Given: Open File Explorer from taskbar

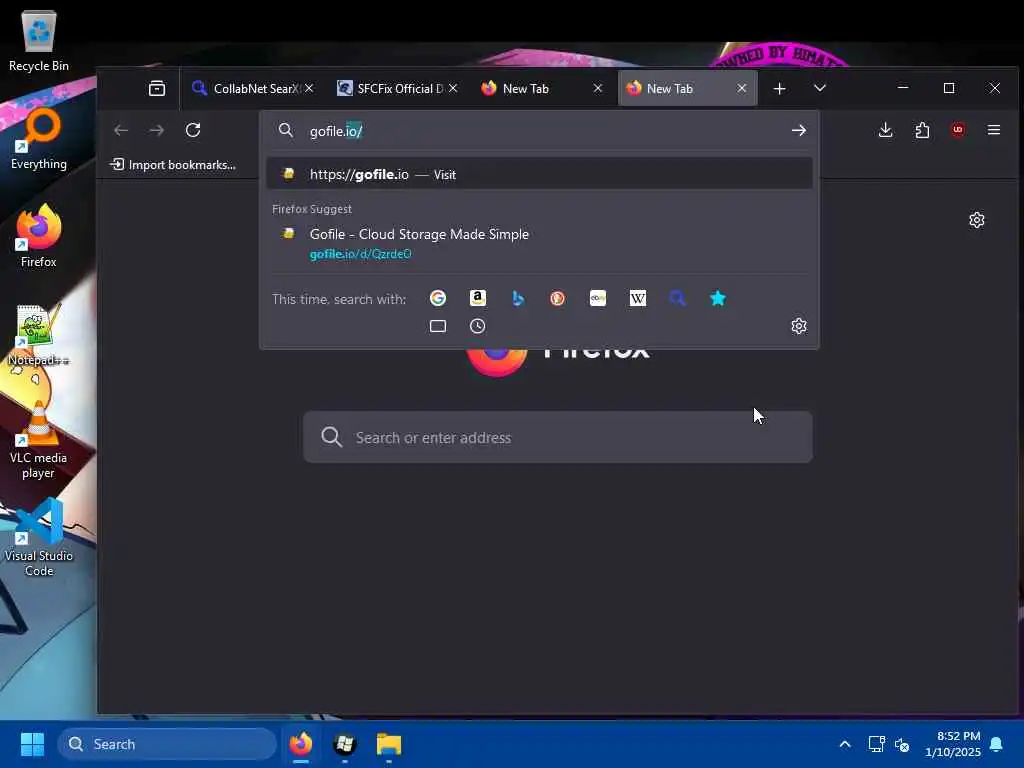Looking at the screenshot, I should click(x=389, y=744).
